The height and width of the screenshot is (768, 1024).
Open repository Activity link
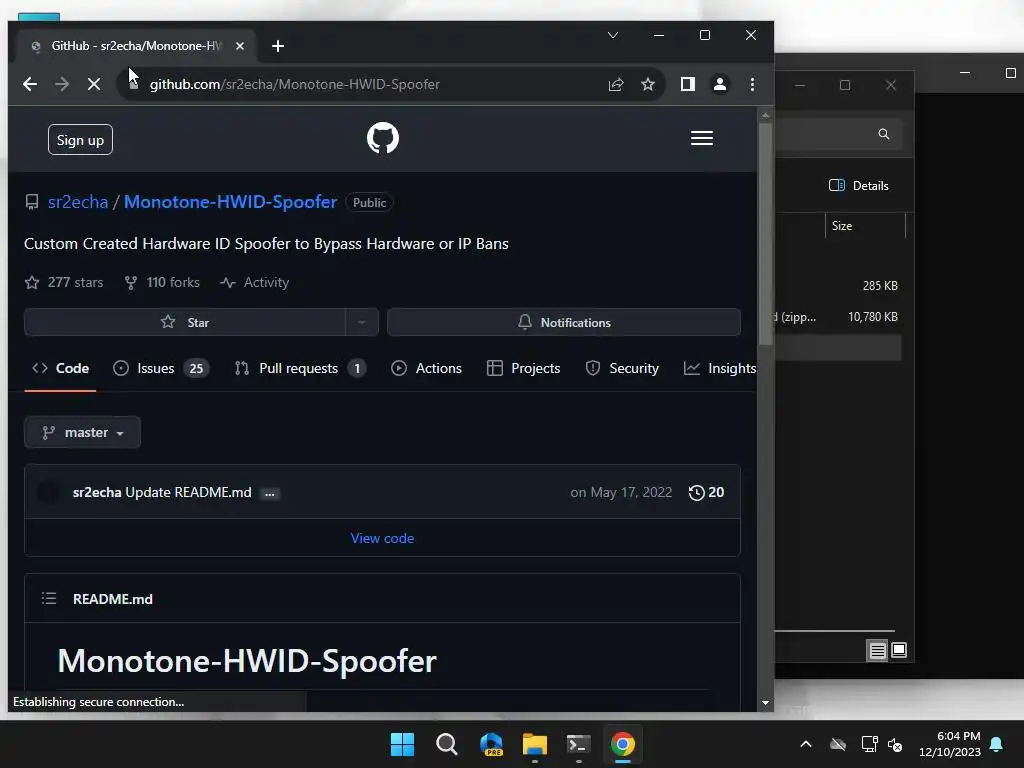255,282
